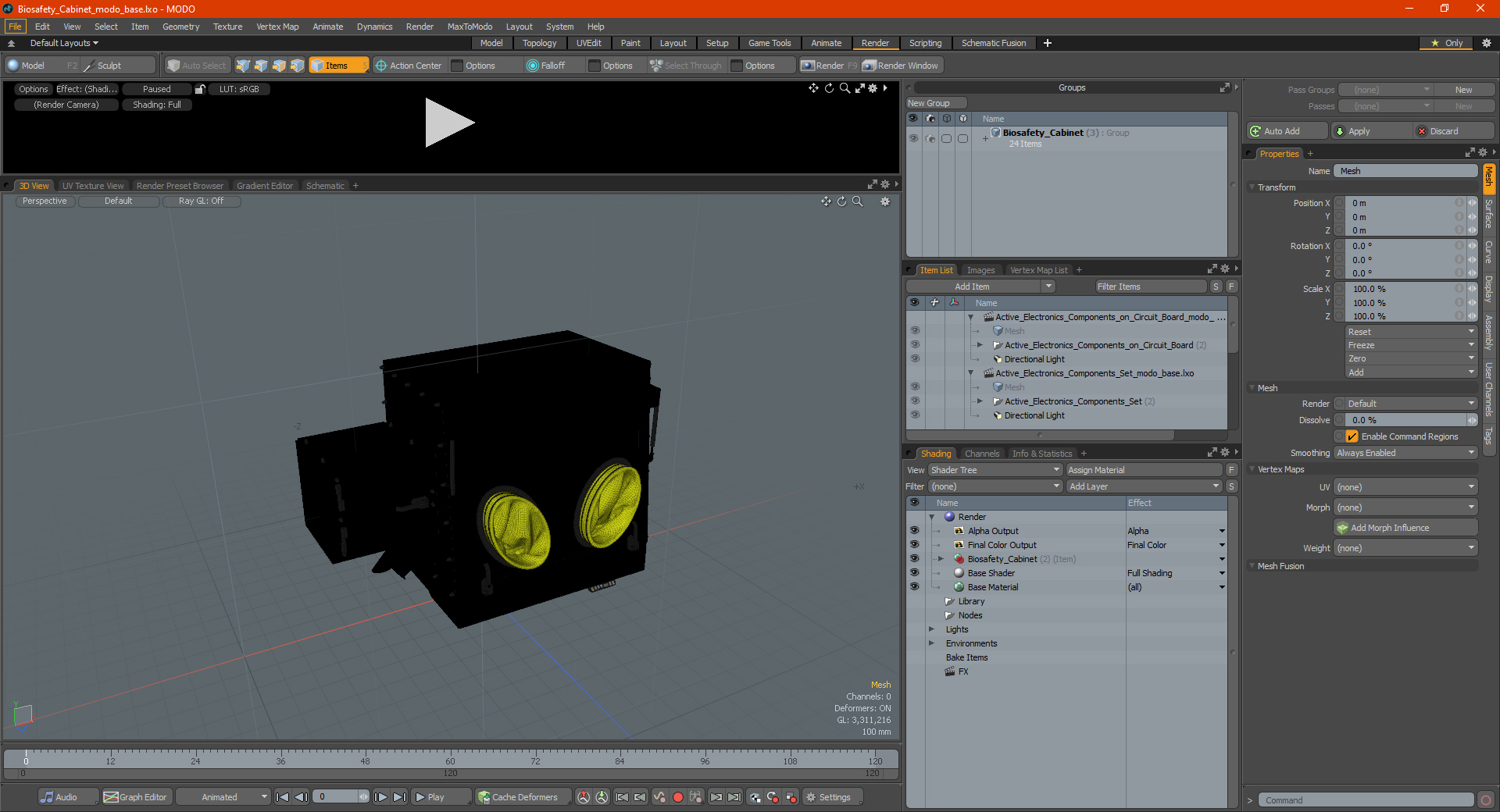Expand the Lights node in Shader Tree

931,629
